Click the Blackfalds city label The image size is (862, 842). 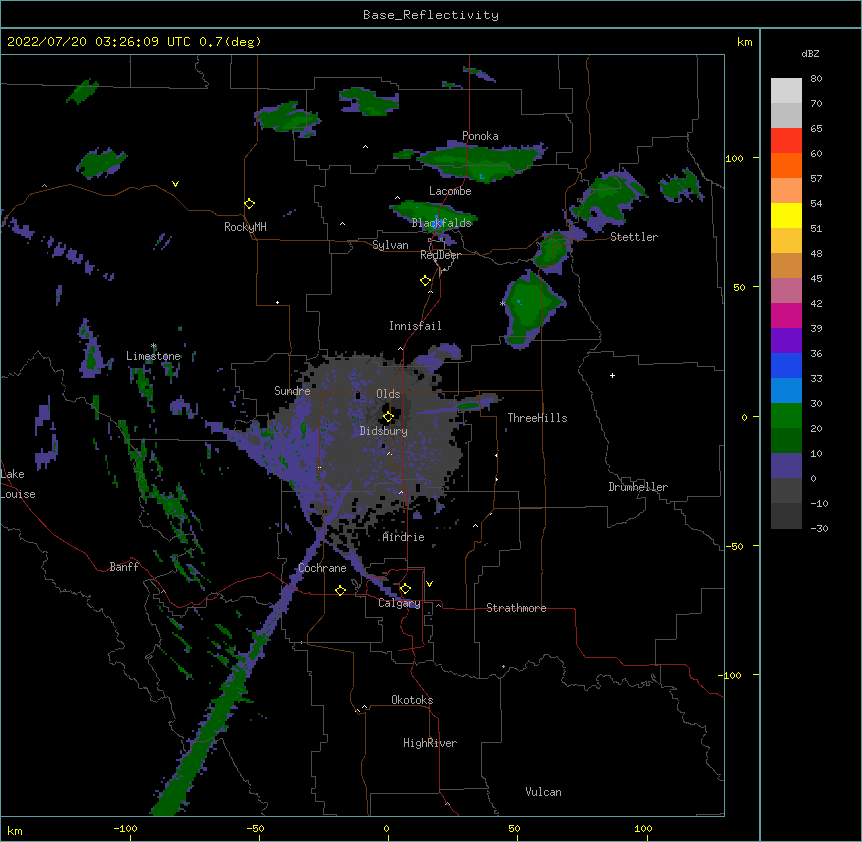[x=441, y=223]
